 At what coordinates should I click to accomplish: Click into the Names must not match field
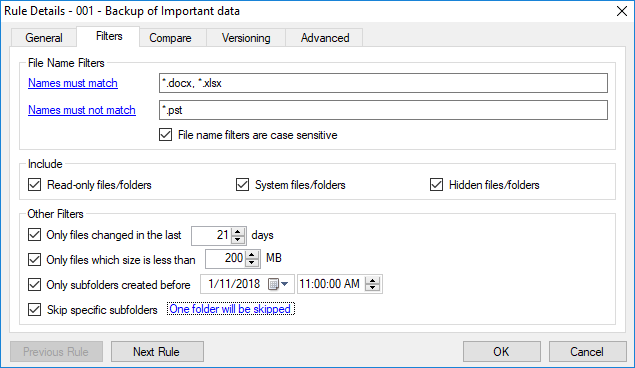click(x=383, y=110)
